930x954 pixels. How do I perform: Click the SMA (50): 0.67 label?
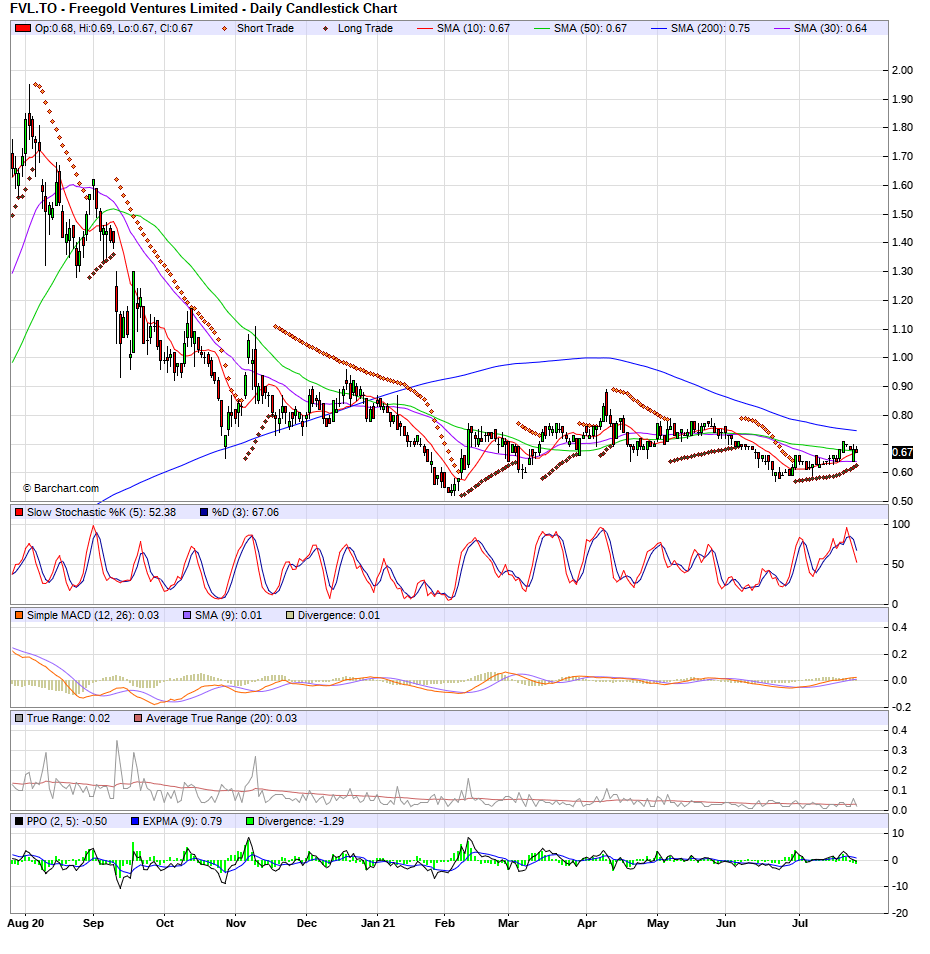click(590, 28)
